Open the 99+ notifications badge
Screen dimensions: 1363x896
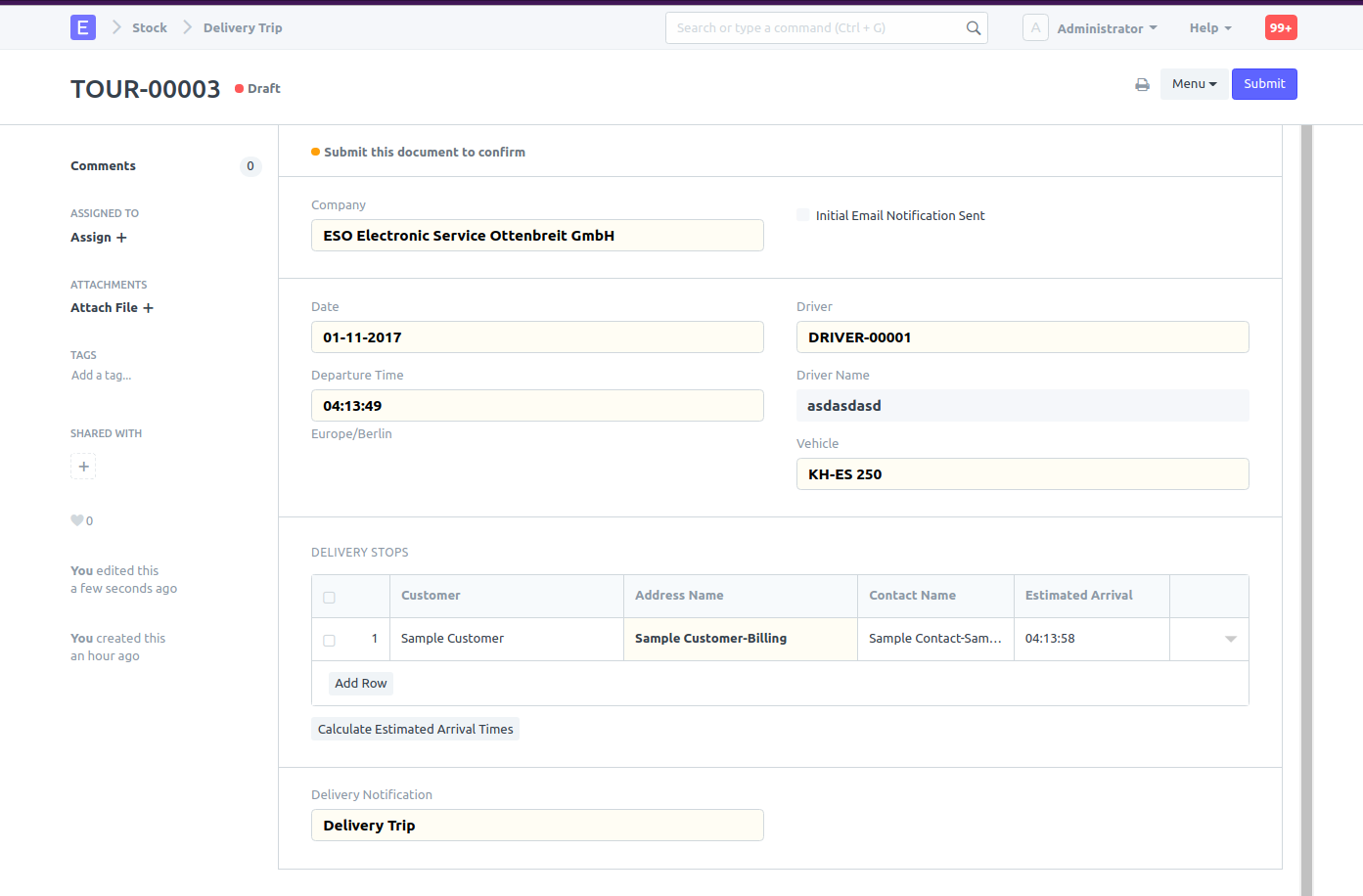point(1280,28)
